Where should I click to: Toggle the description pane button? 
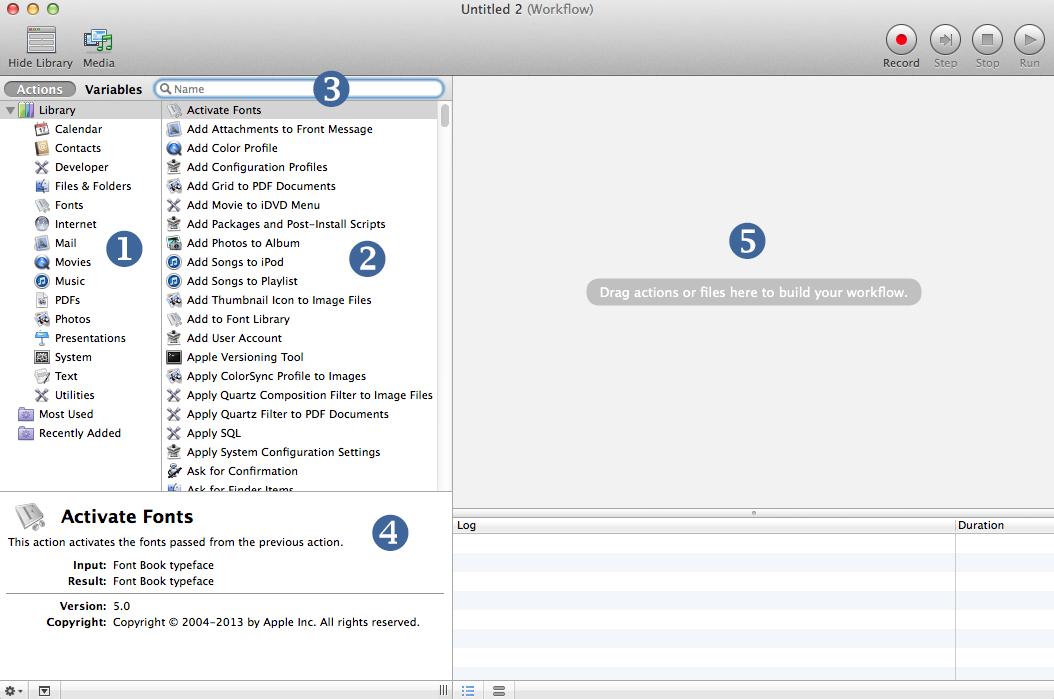coord(44,690)
